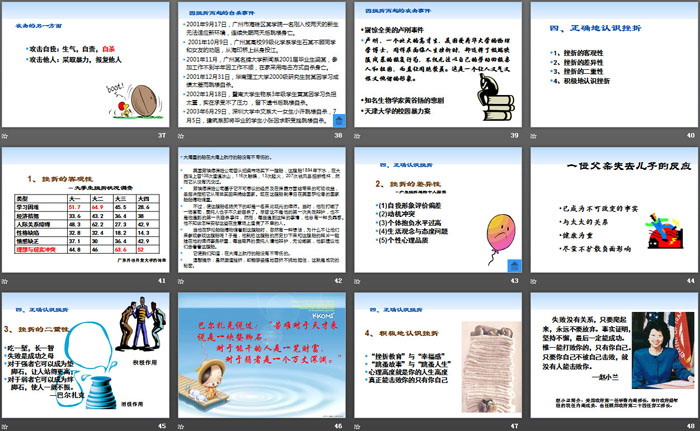This screenshot has width=700, height=431.
Task: Click slide number 37 label
Action: [x=162, y=135]
